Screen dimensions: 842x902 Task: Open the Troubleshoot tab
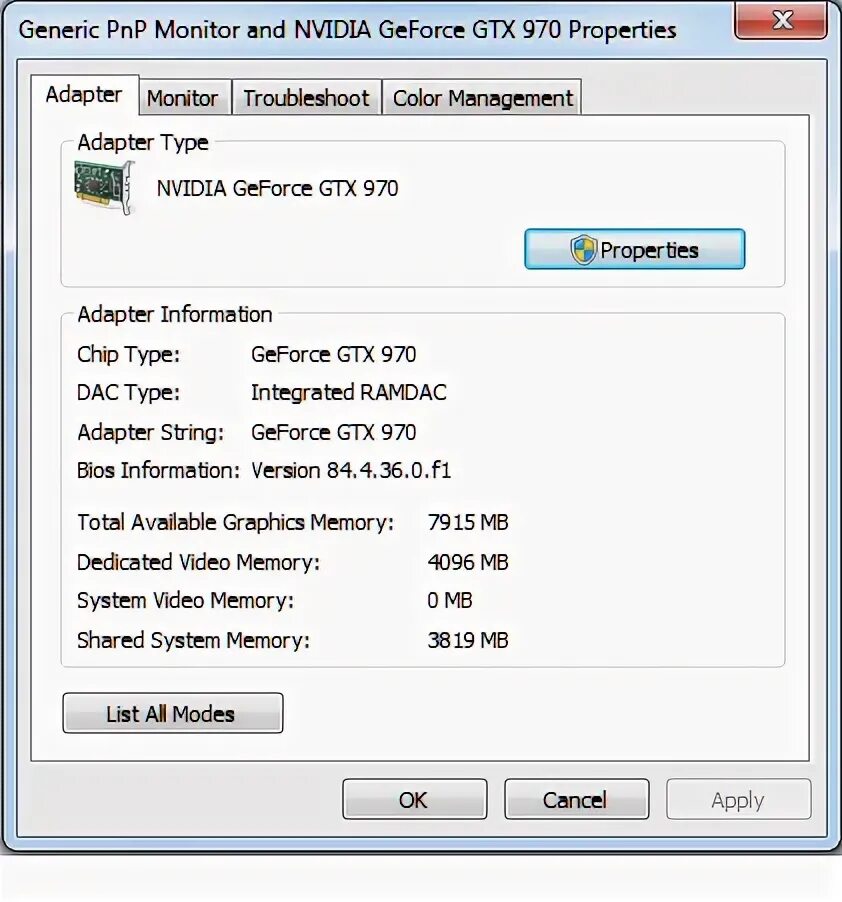pos(307,98)
